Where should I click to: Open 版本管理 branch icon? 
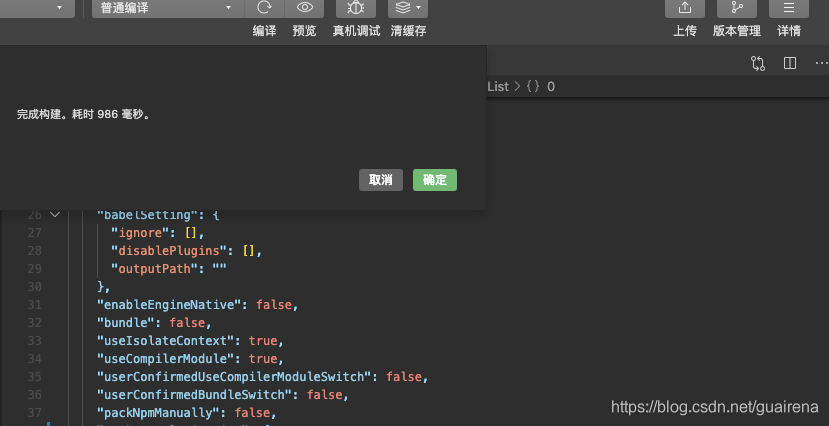pyautogui.click(x=736, y=7)
